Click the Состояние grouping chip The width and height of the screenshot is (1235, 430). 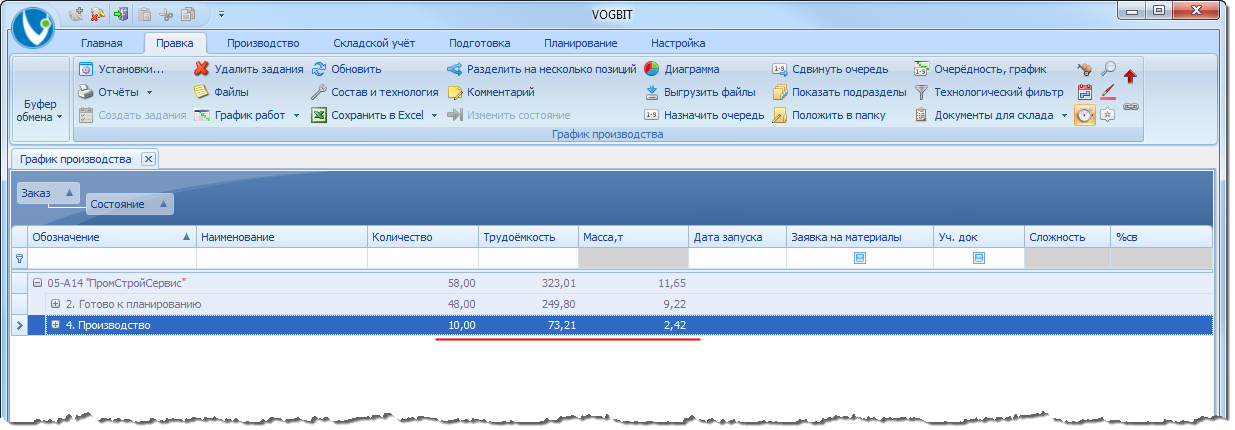point(130,204)
